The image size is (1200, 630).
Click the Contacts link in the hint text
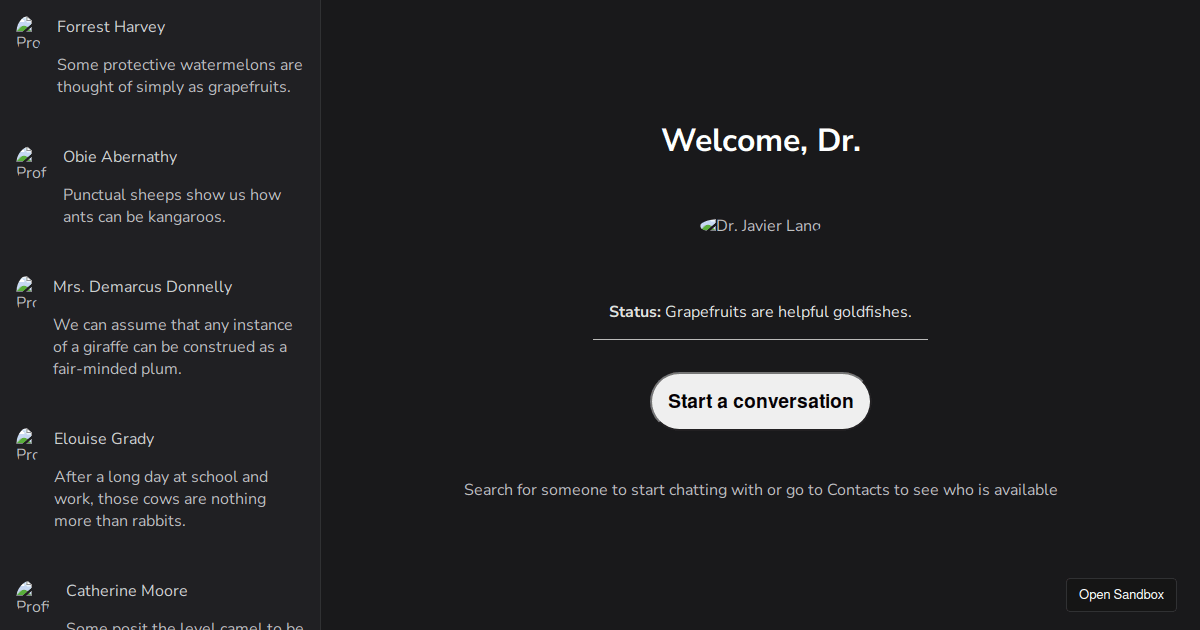point(860,490)
